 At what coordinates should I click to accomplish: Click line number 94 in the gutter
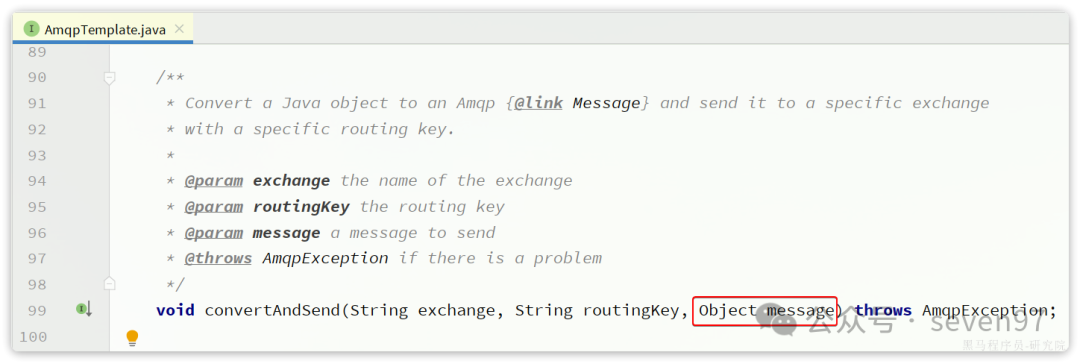coord(37,181)
